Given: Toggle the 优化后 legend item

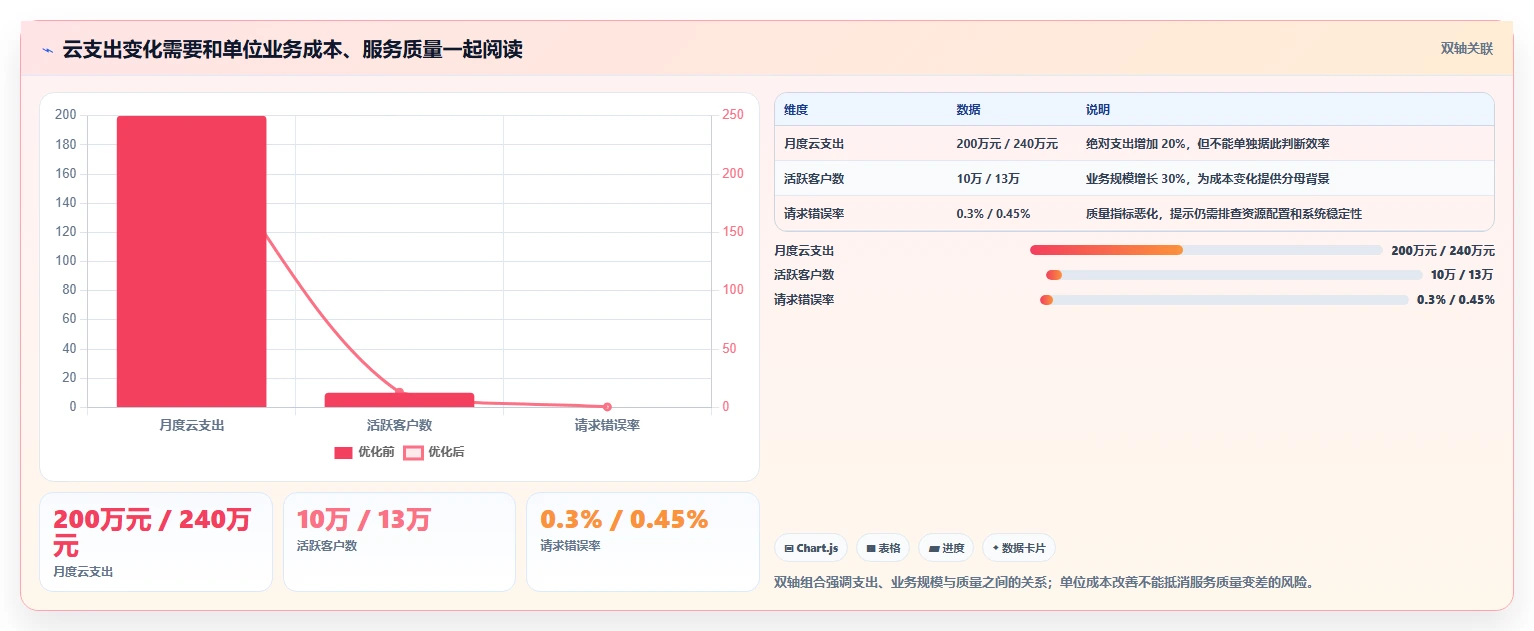Looking at the screenshot, I should (433, 452).
